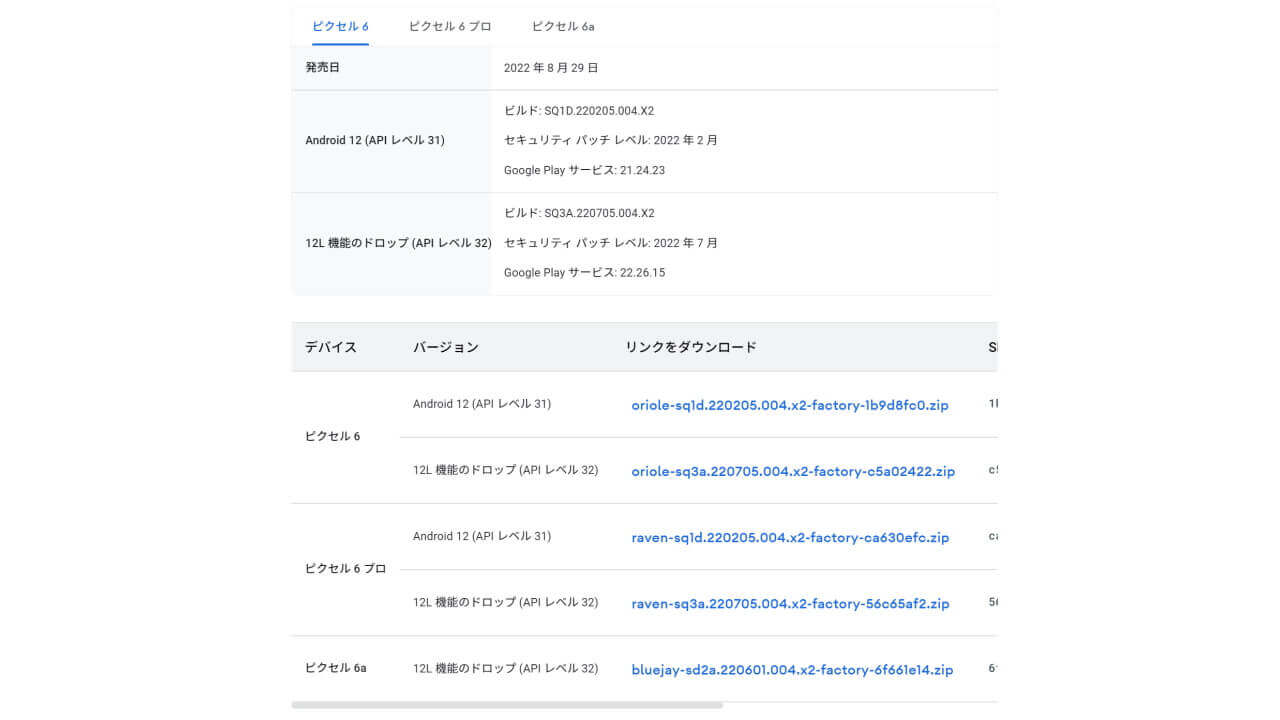Open the bluejay-sd2a.220601.004.x2 factory zip link
Screen dimensions: 1280x720
click(x=792, y=669)
